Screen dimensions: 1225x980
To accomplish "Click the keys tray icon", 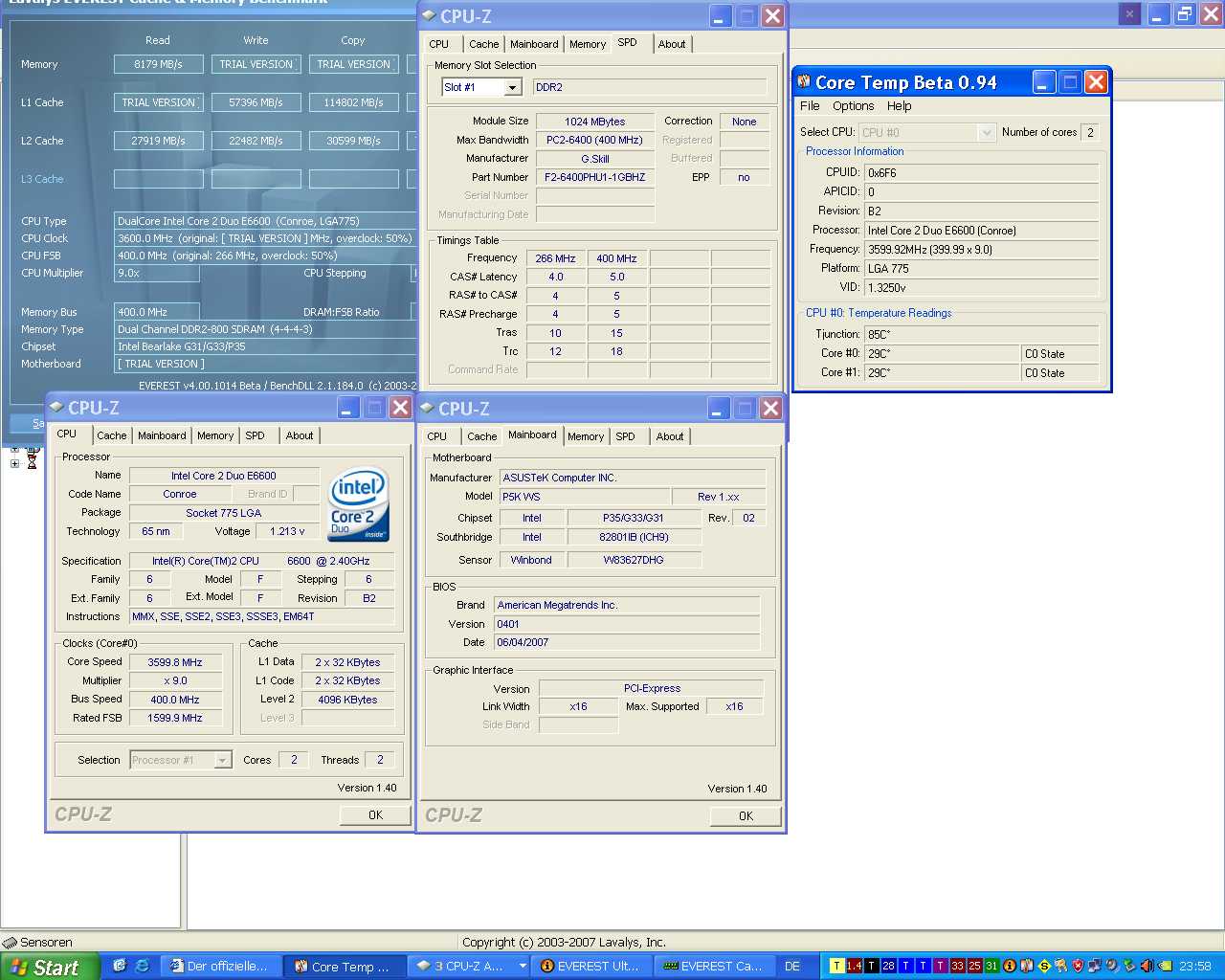I will pyautogui.click(x=1060, y=967).
